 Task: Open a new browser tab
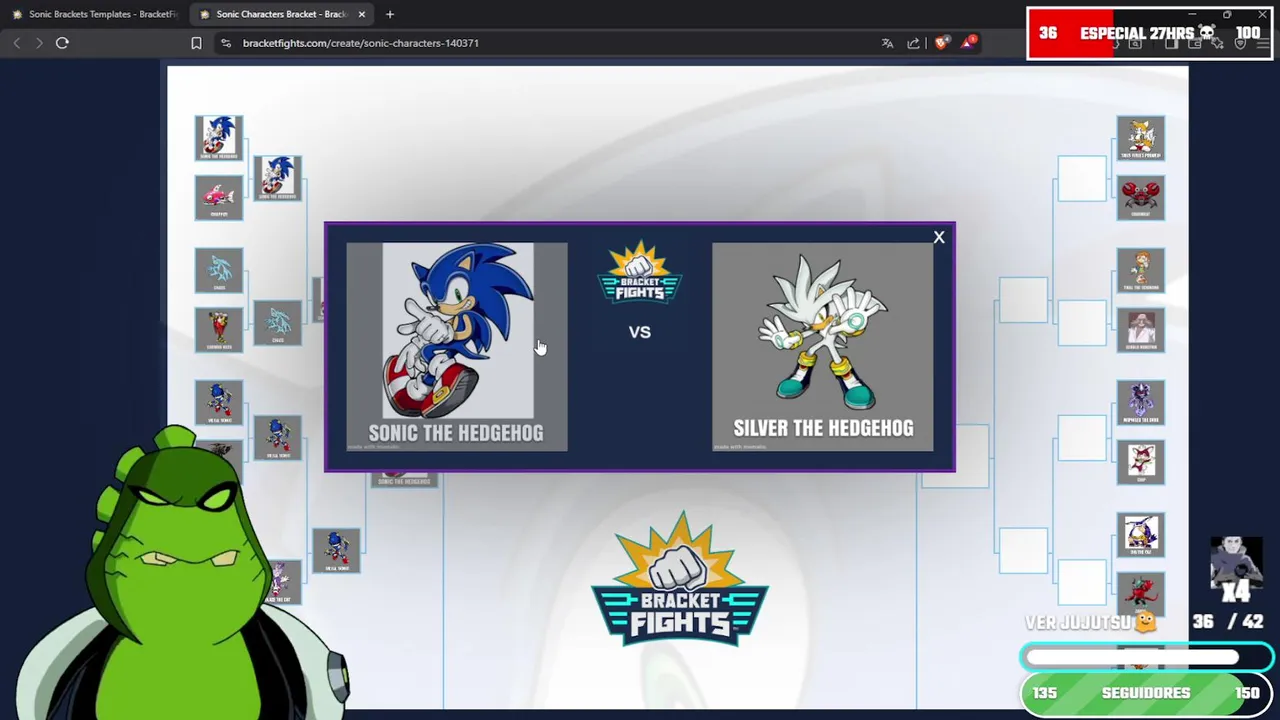tap(390, 14)
